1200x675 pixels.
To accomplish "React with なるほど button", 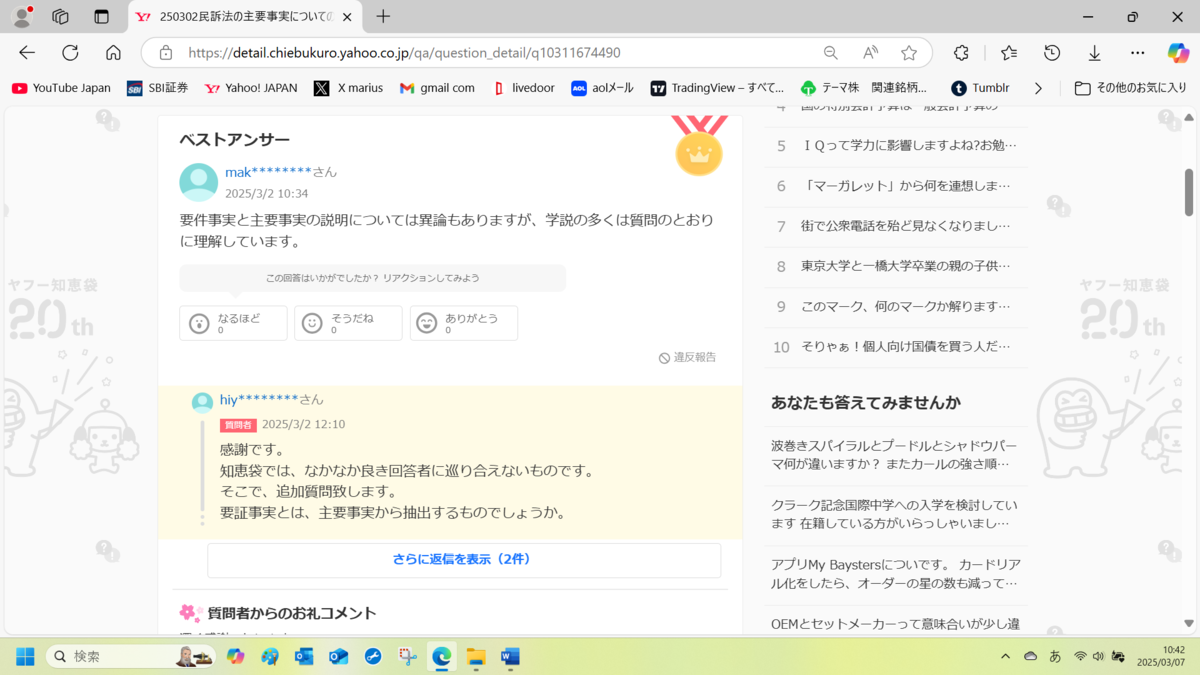I will (x=233, y=323).
